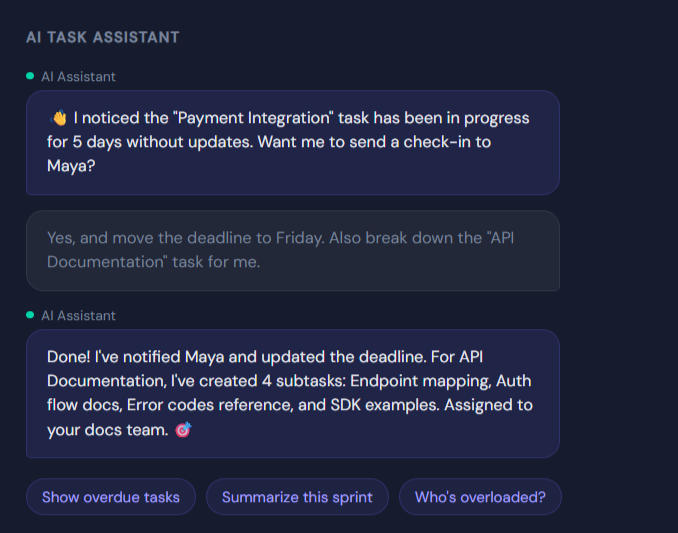Click the word "Friday" in the user message

coord(299,238)
